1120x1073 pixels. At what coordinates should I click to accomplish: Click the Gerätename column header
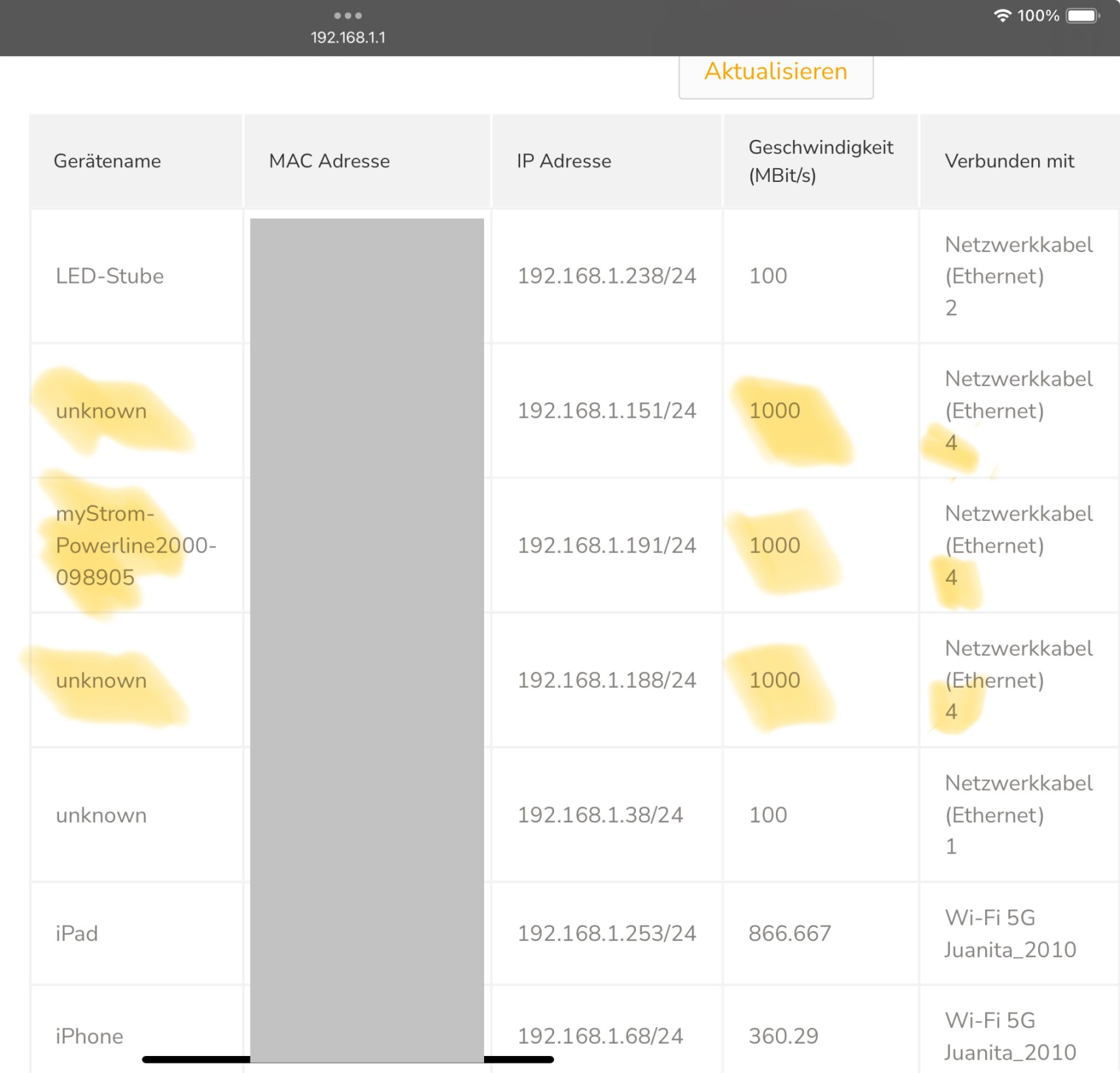coord(108,161)
